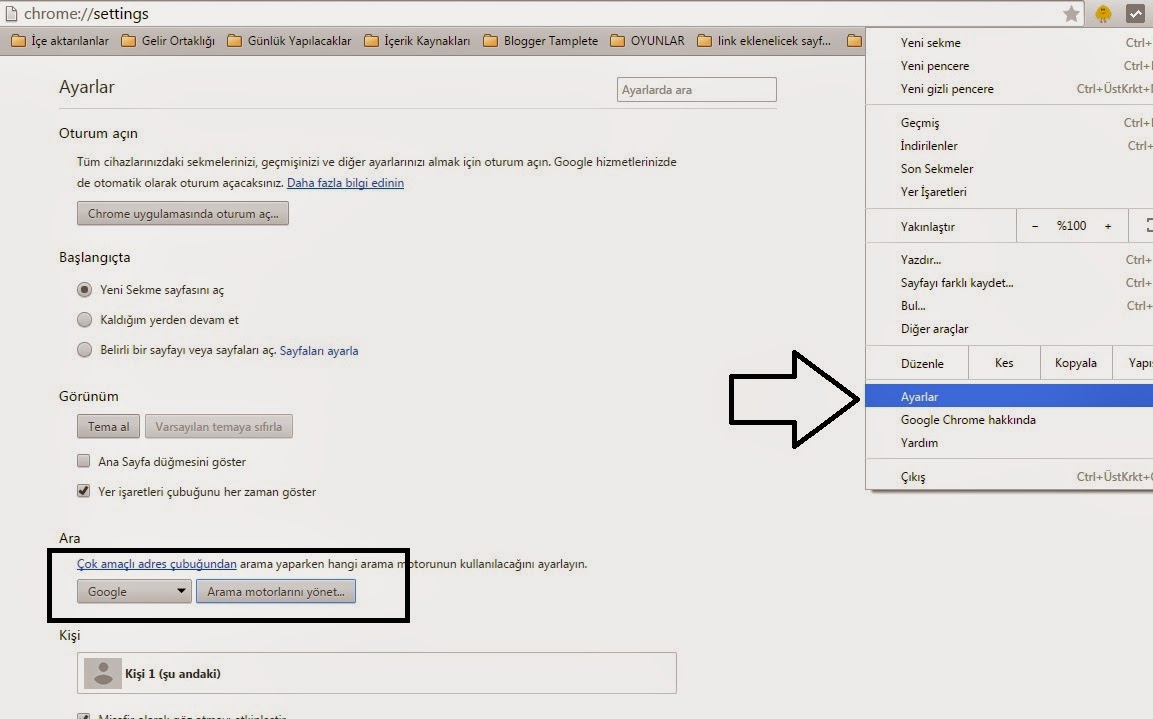
Task: Open İndirilenler from the Chrome menu
Action: click(x=1009, y=146)
